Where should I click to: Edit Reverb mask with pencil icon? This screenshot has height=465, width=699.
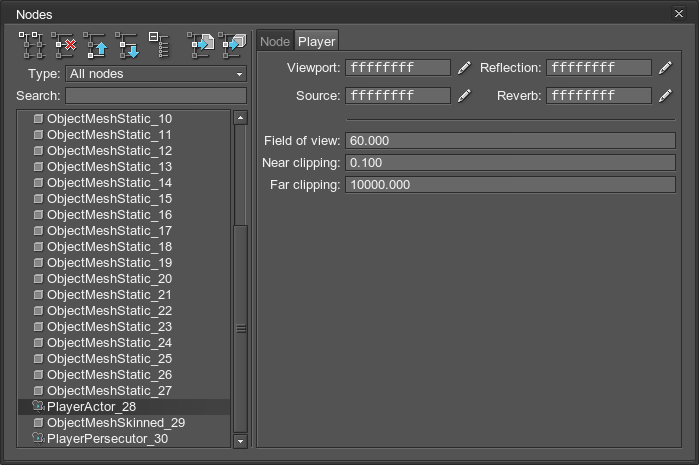click(665, 96)
